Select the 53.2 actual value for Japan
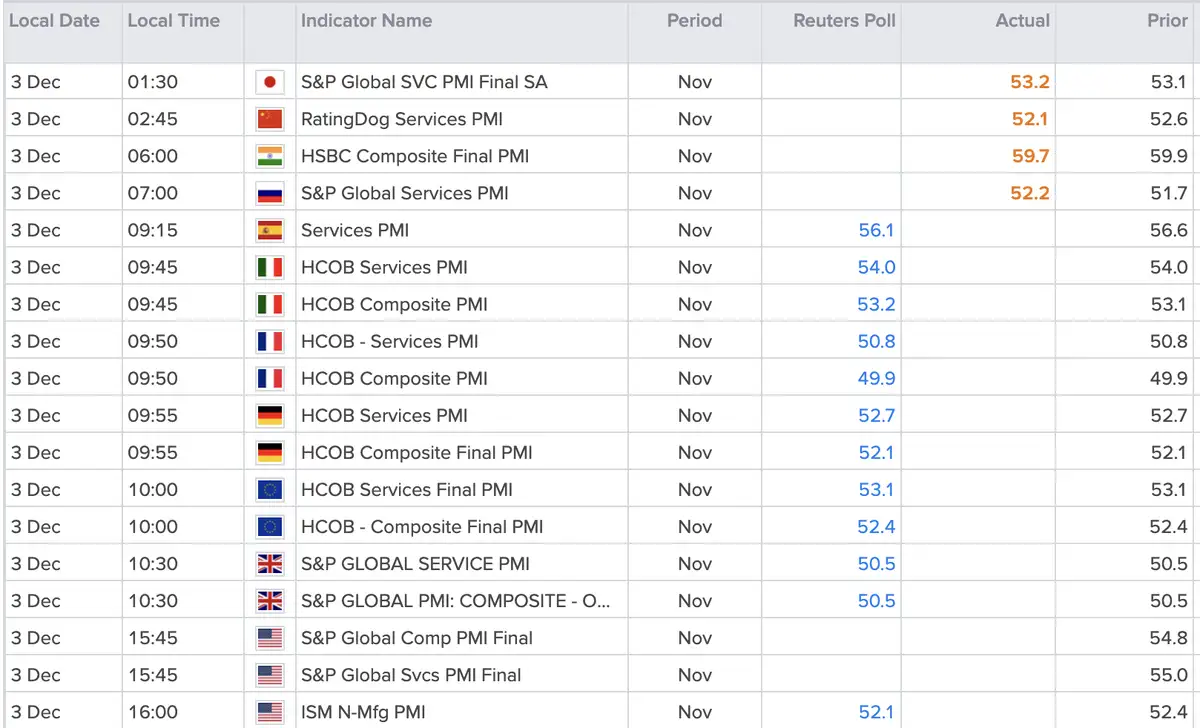1200x728 pixels. point(1030,82)
